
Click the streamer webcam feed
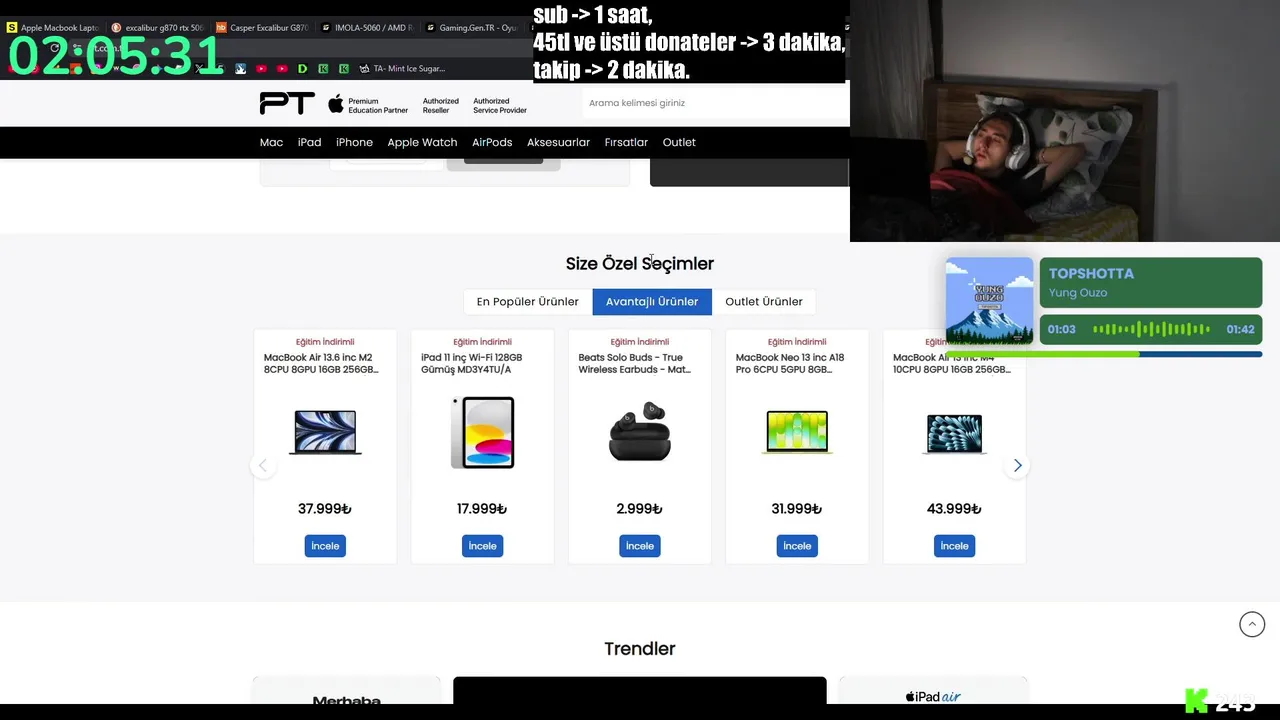click(x=1065, y=121)
